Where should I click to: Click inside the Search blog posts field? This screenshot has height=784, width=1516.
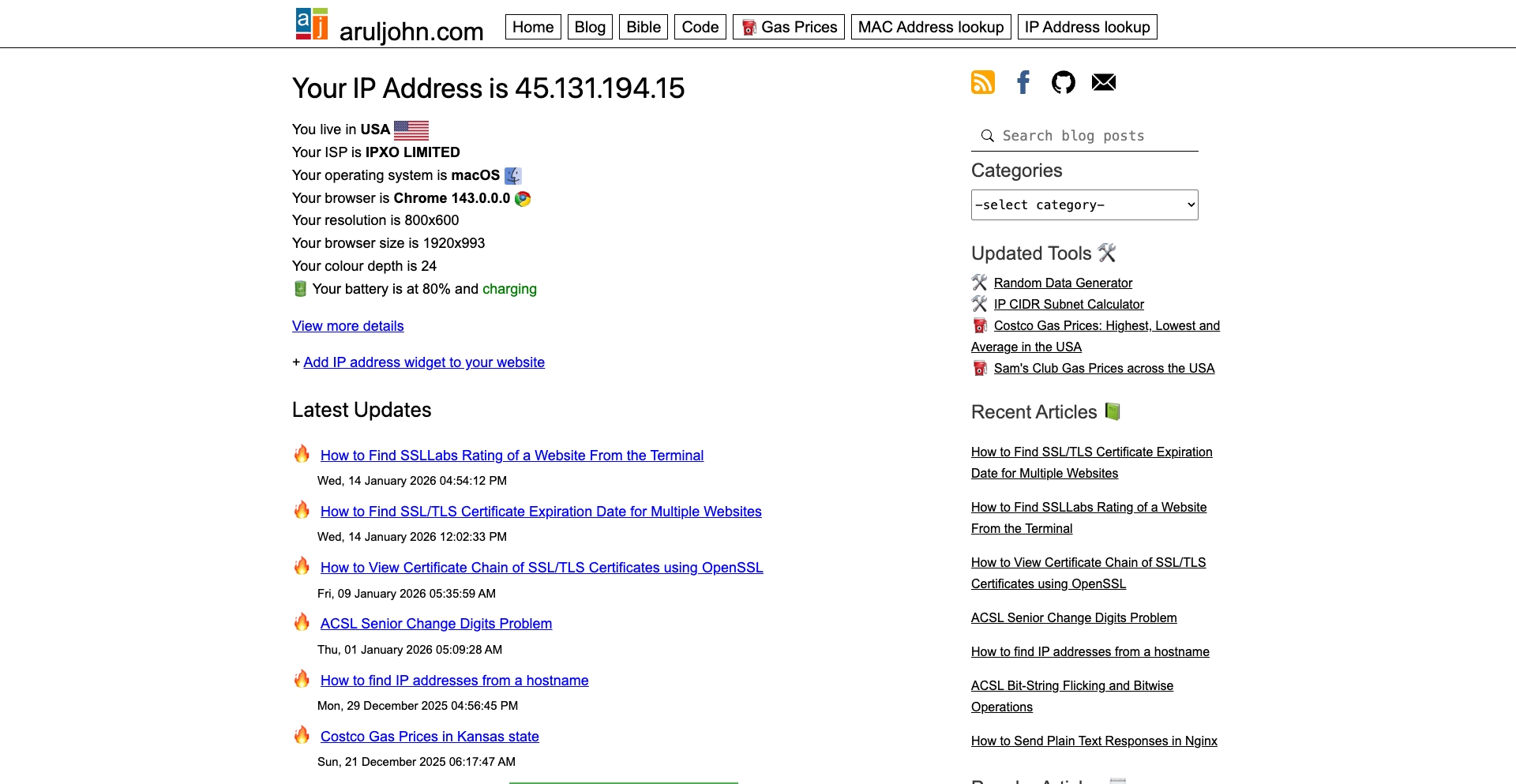(x=1090, y=136)
